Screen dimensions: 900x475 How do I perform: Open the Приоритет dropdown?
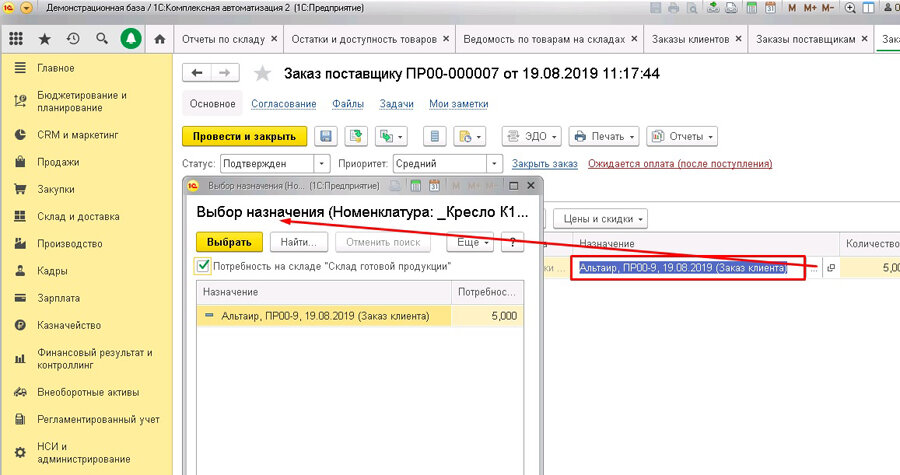pyautogui.click(x=494, y=163)
